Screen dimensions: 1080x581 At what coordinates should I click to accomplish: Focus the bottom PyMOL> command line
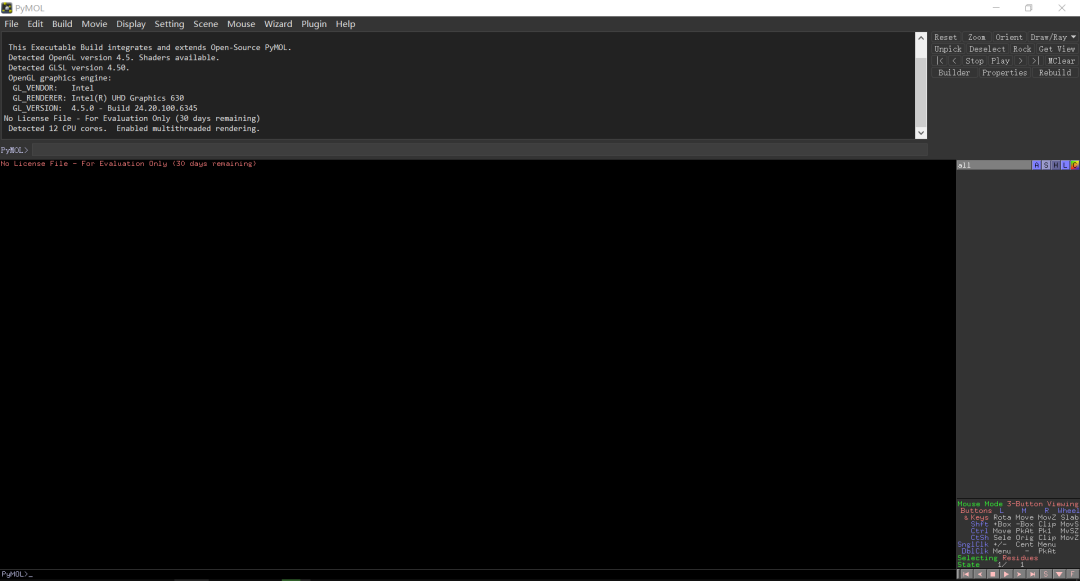click(478, 574)
